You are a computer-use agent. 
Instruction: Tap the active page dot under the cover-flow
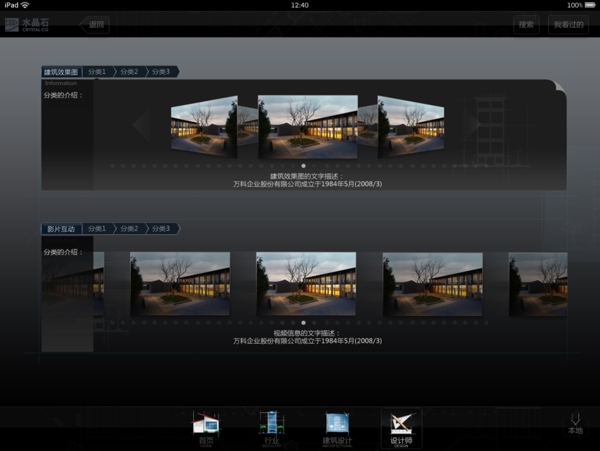303,166
